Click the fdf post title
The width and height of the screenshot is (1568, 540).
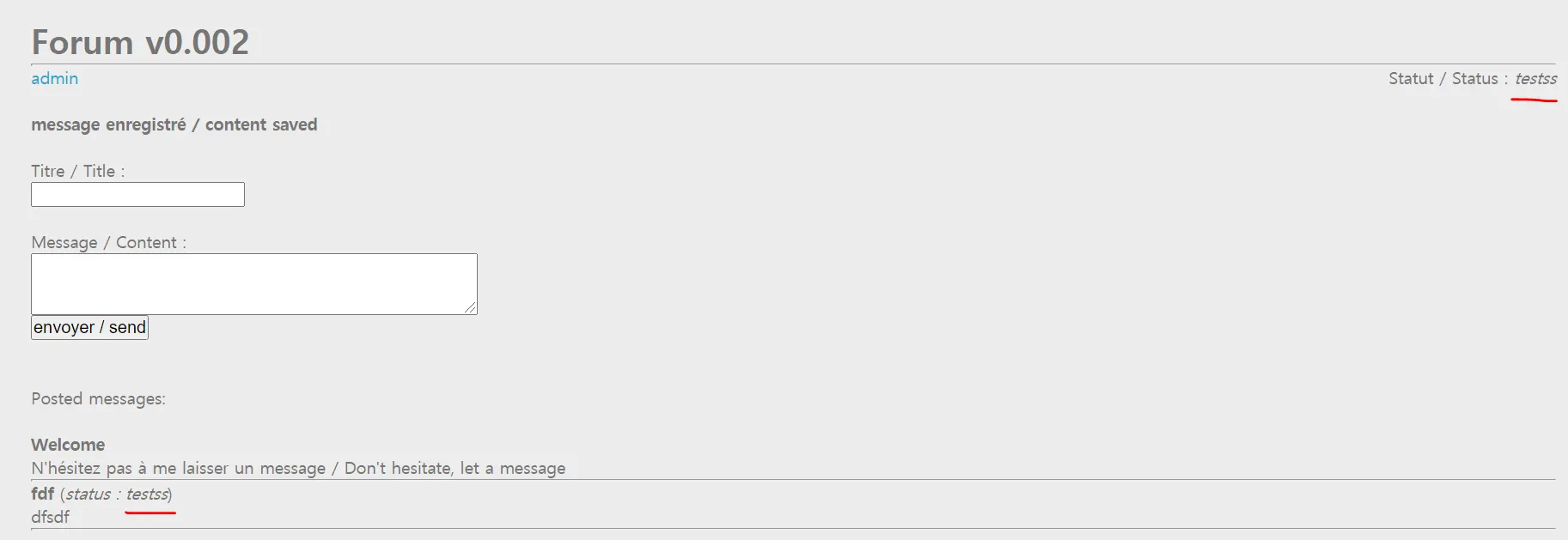[x=42, y=494]
